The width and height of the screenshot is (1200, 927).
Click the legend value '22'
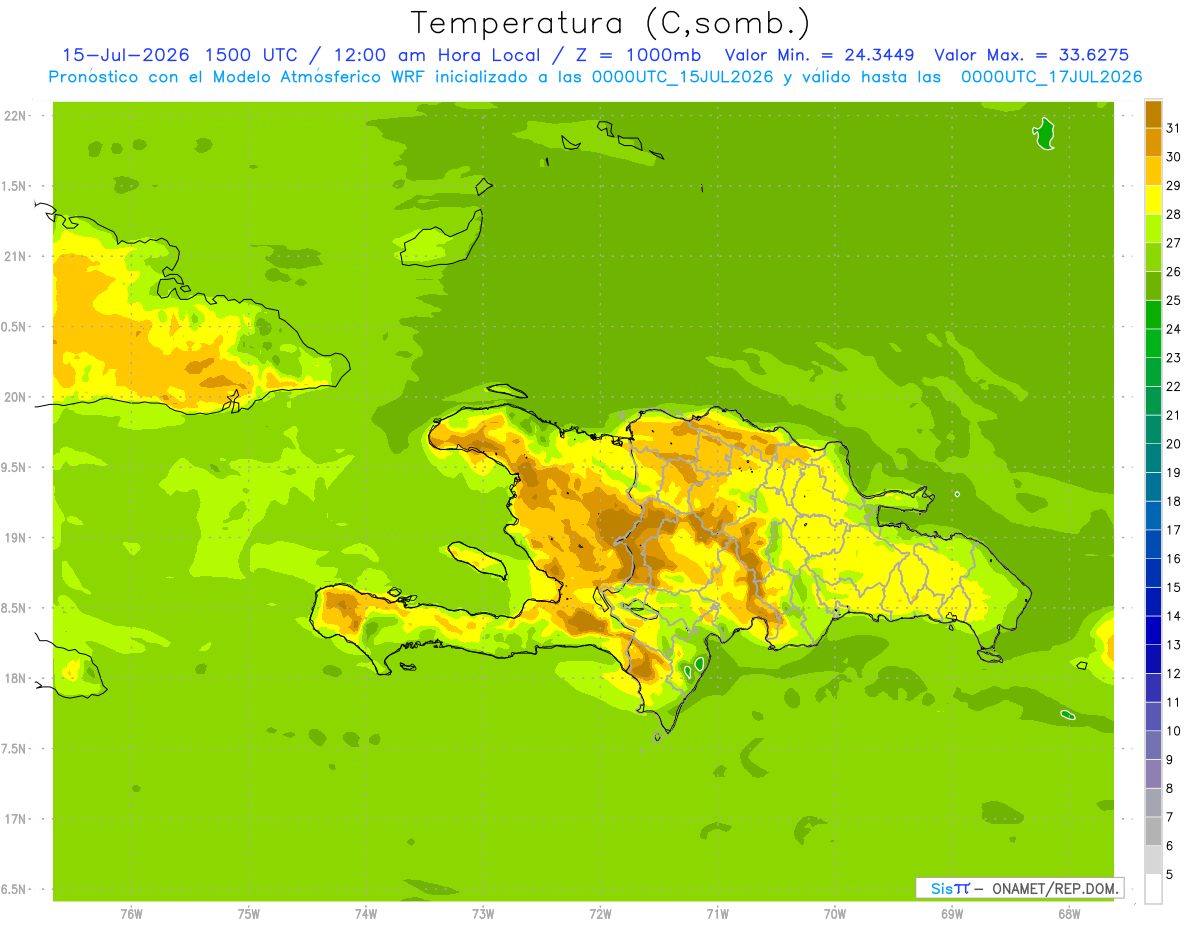click(1174, 386)
